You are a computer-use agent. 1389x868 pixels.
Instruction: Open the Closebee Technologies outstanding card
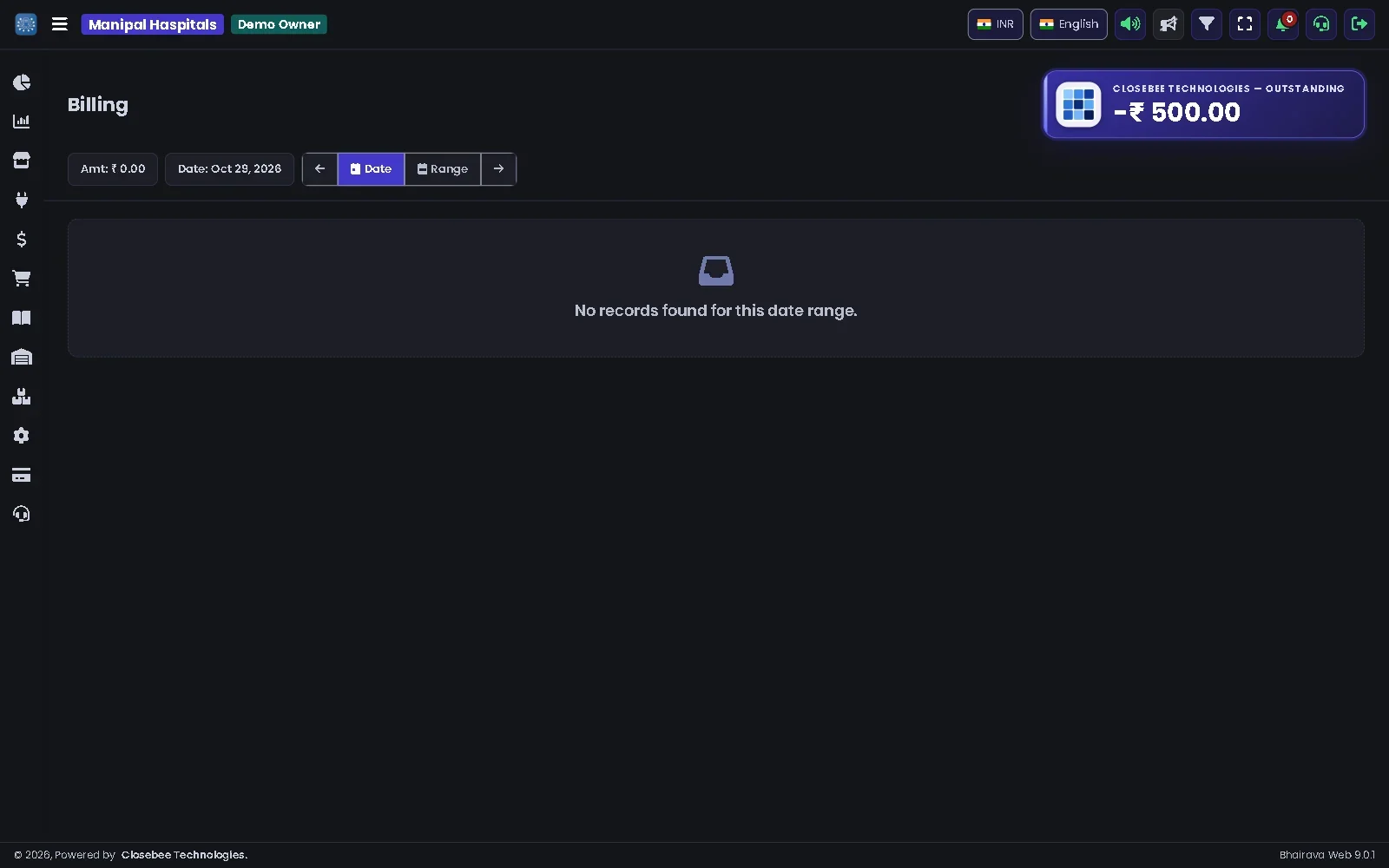pos(1204,104)
